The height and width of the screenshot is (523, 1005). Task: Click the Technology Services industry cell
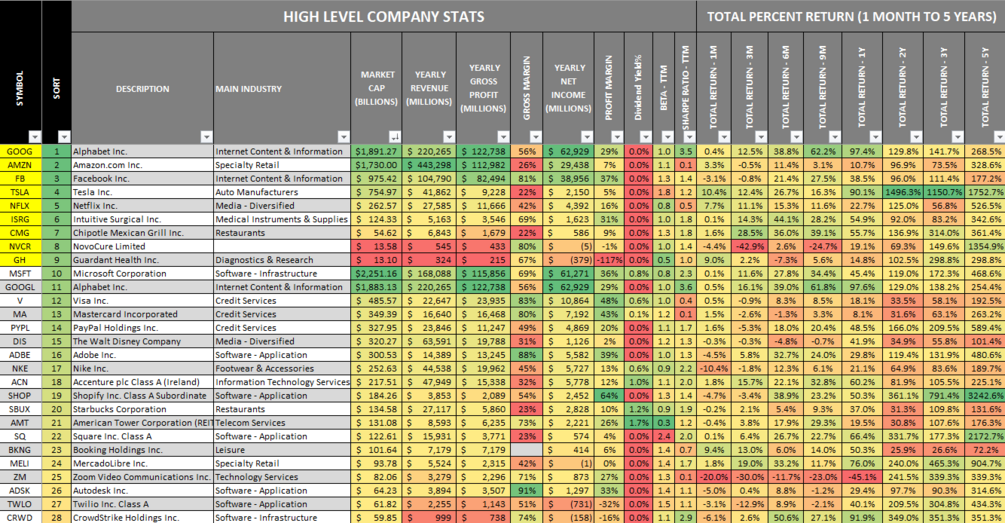[x=282, y=477]
